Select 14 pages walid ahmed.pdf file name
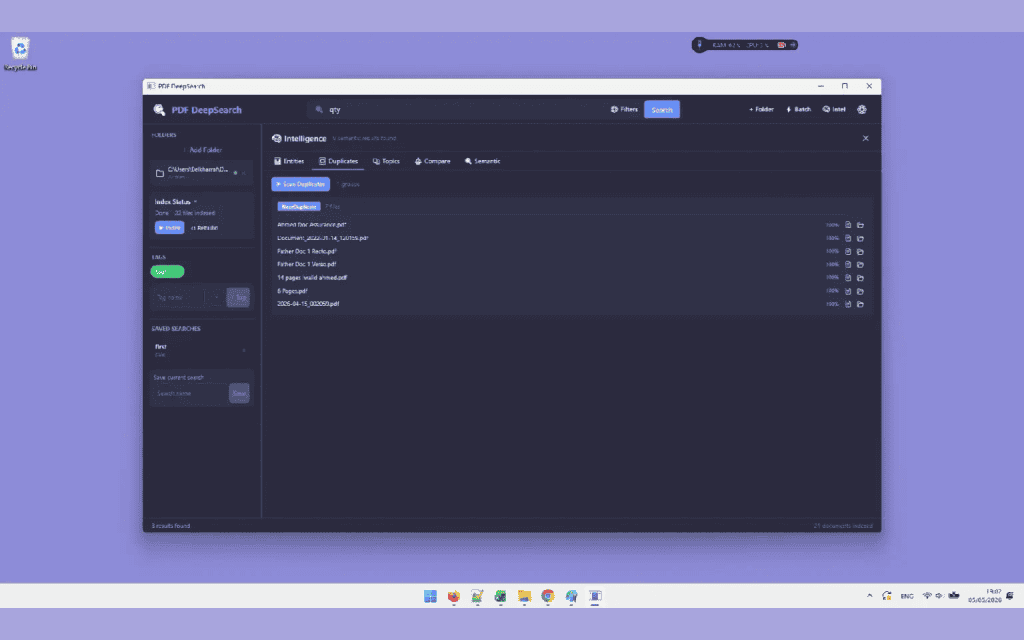 [312, 278]
